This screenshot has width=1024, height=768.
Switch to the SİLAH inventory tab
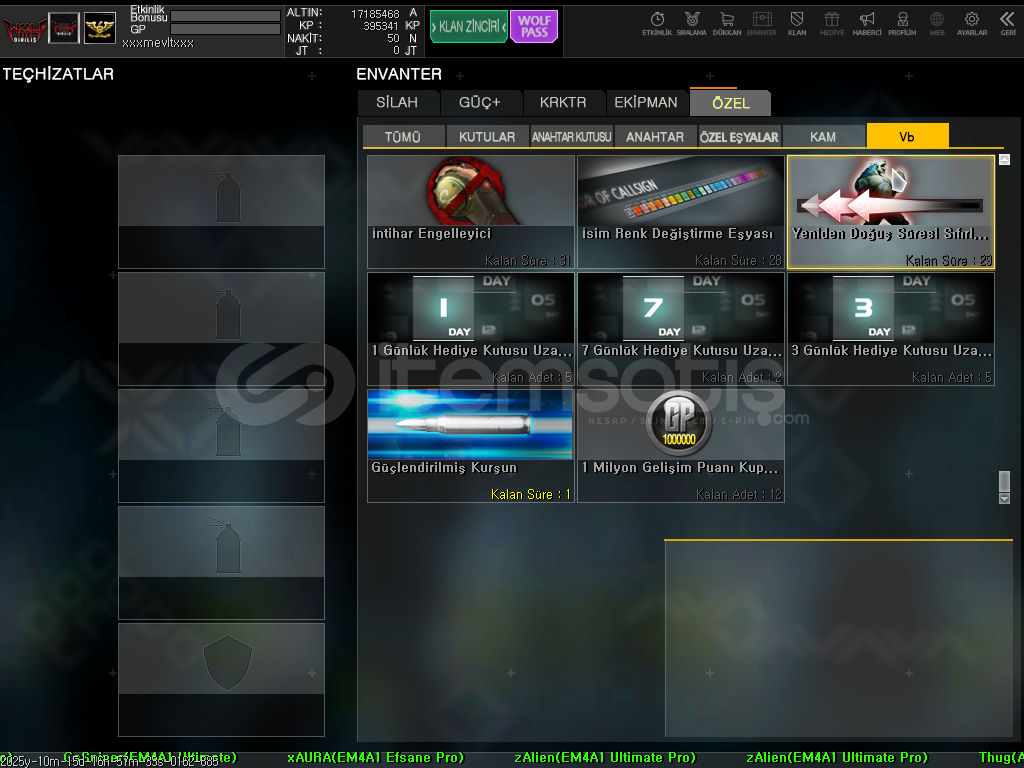[x=397, y=103]
